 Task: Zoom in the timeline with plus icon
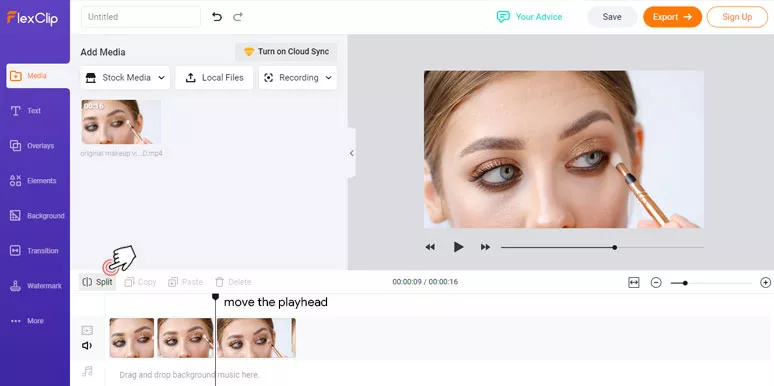(x=766, y=283)
